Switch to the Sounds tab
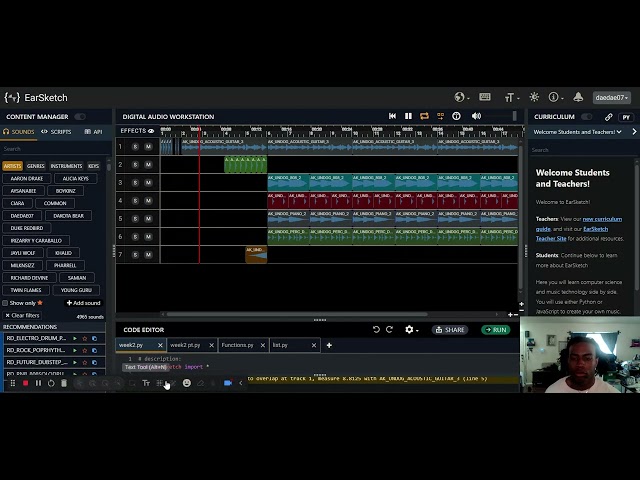The width and height of the screenshot is (640, 480). (x=19, y=132)
